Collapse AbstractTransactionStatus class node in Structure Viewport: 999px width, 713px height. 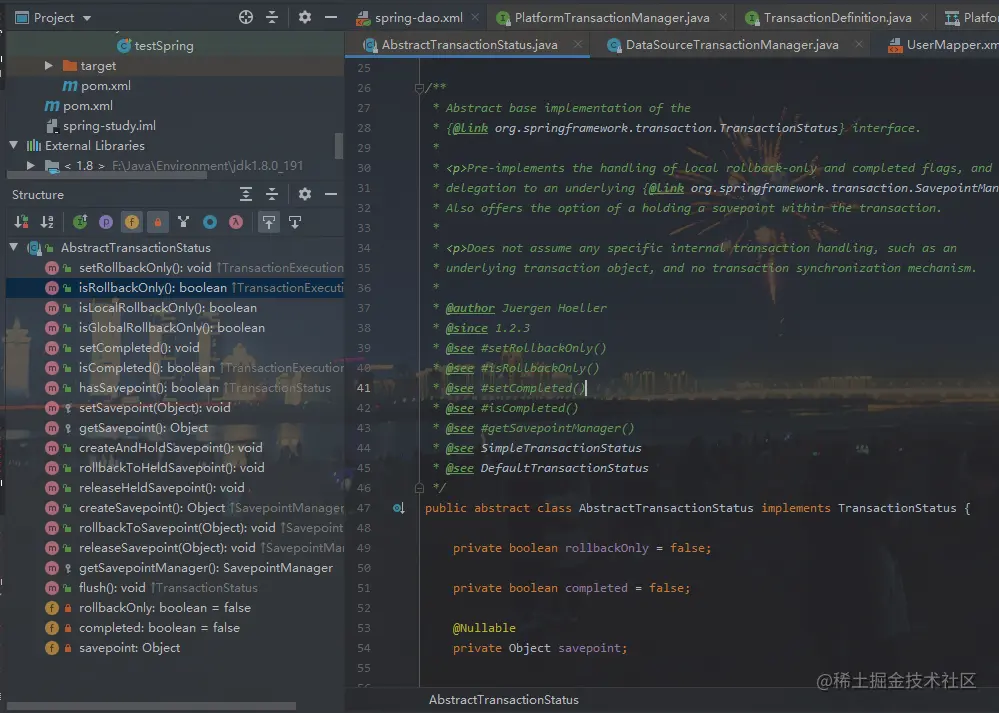(13, 247)
